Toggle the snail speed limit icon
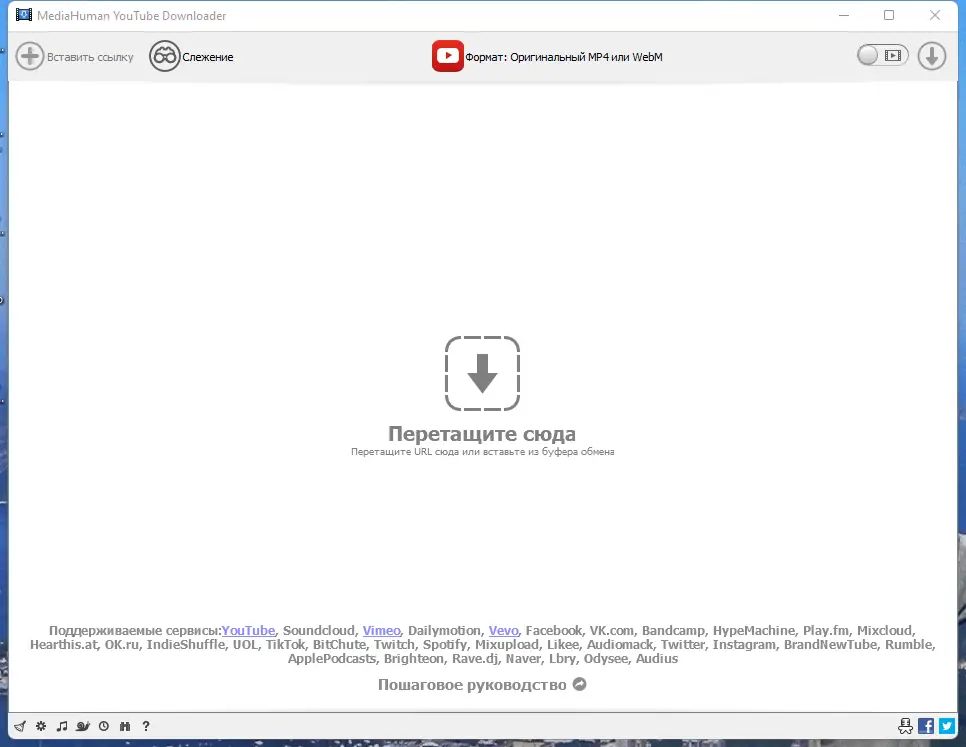Image resolution: width=966 pixels, height=747 pixels. tap(83, 726)
